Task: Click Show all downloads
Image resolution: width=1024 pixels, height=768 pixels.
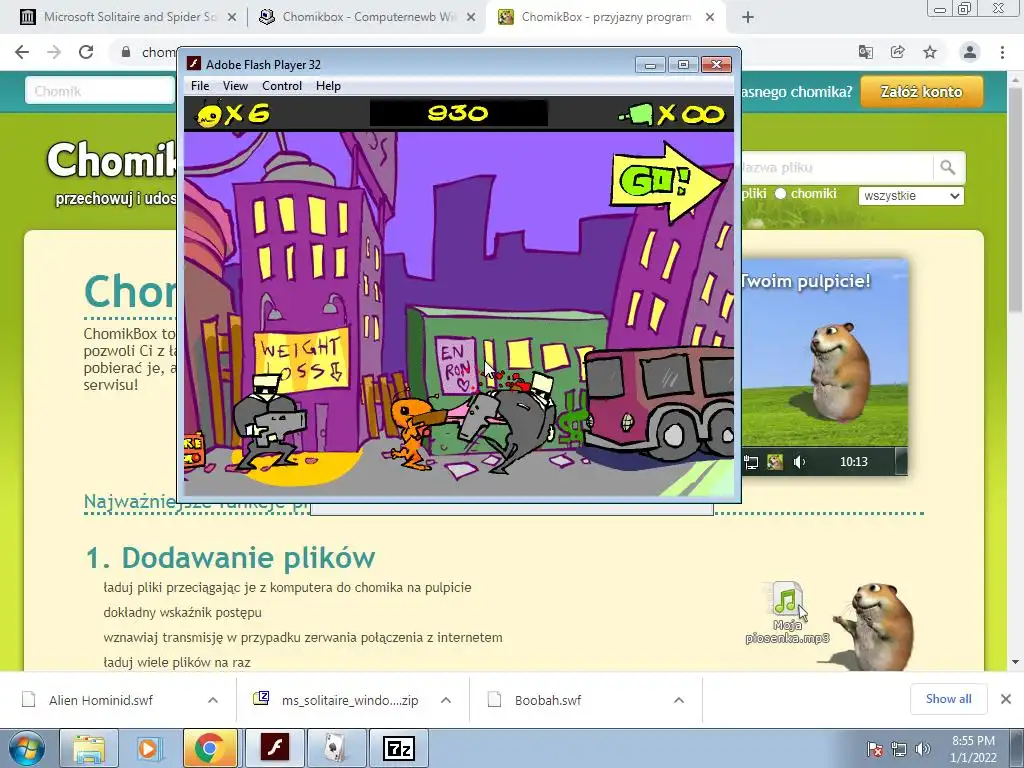Action: pyautogui.click(x=948, y=699)
